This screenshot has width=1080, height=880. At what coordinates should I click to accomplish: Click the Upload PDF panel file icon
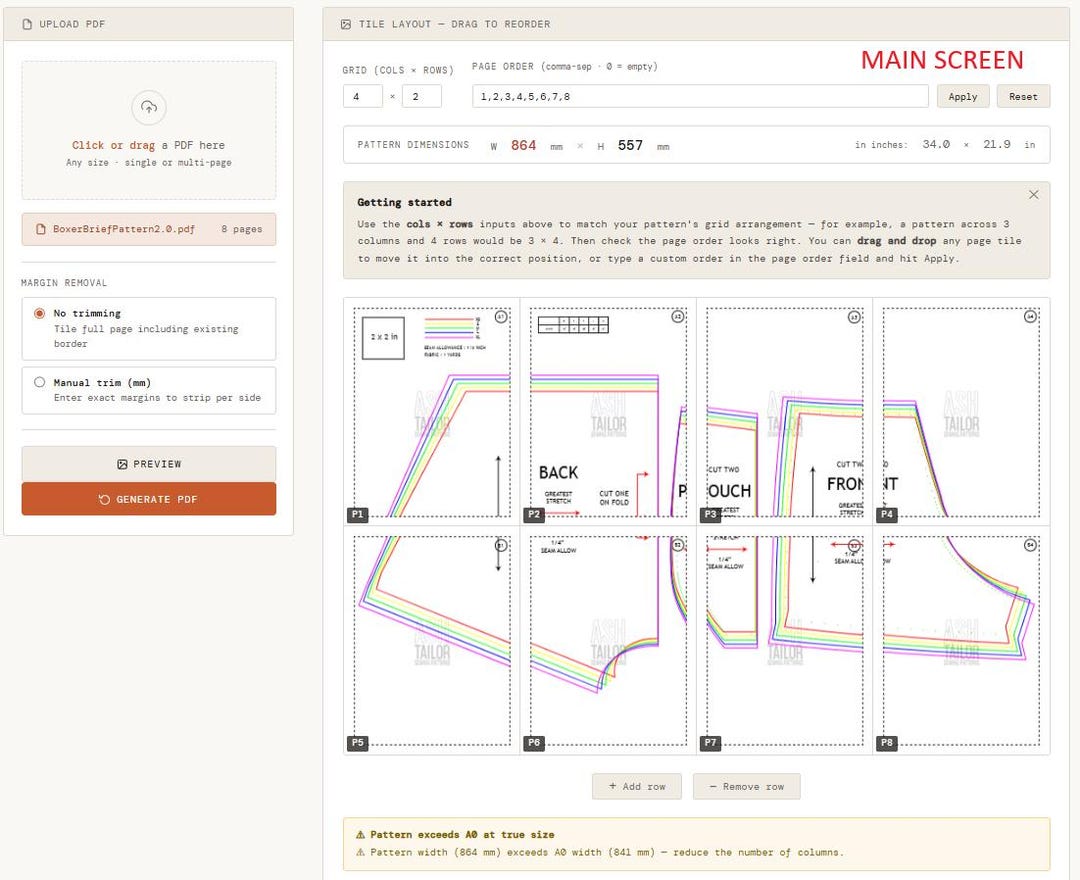coord(28,24)
